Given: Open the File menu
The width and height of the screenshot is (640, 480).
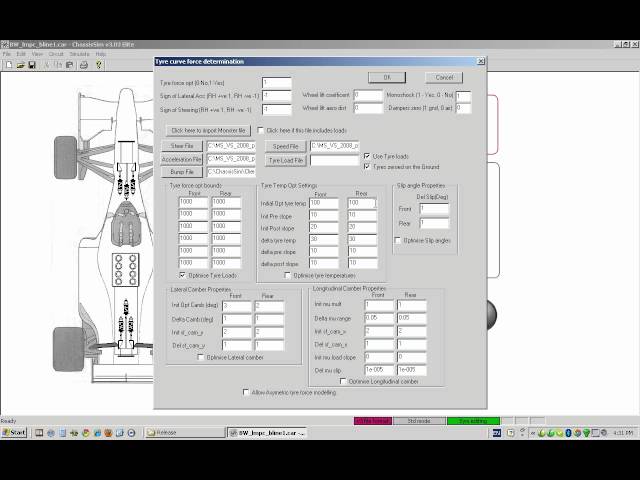Looking at the screenshot, I should [7, 54].
